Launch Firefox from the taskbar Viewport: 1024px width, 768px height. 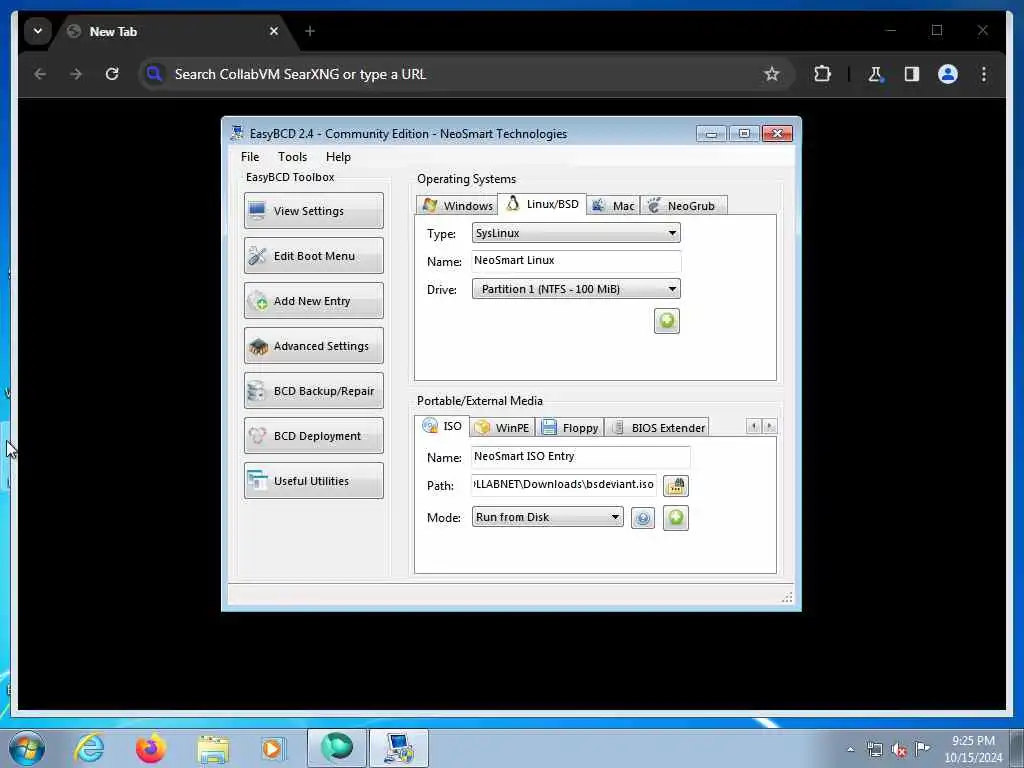tap(151, 748)
